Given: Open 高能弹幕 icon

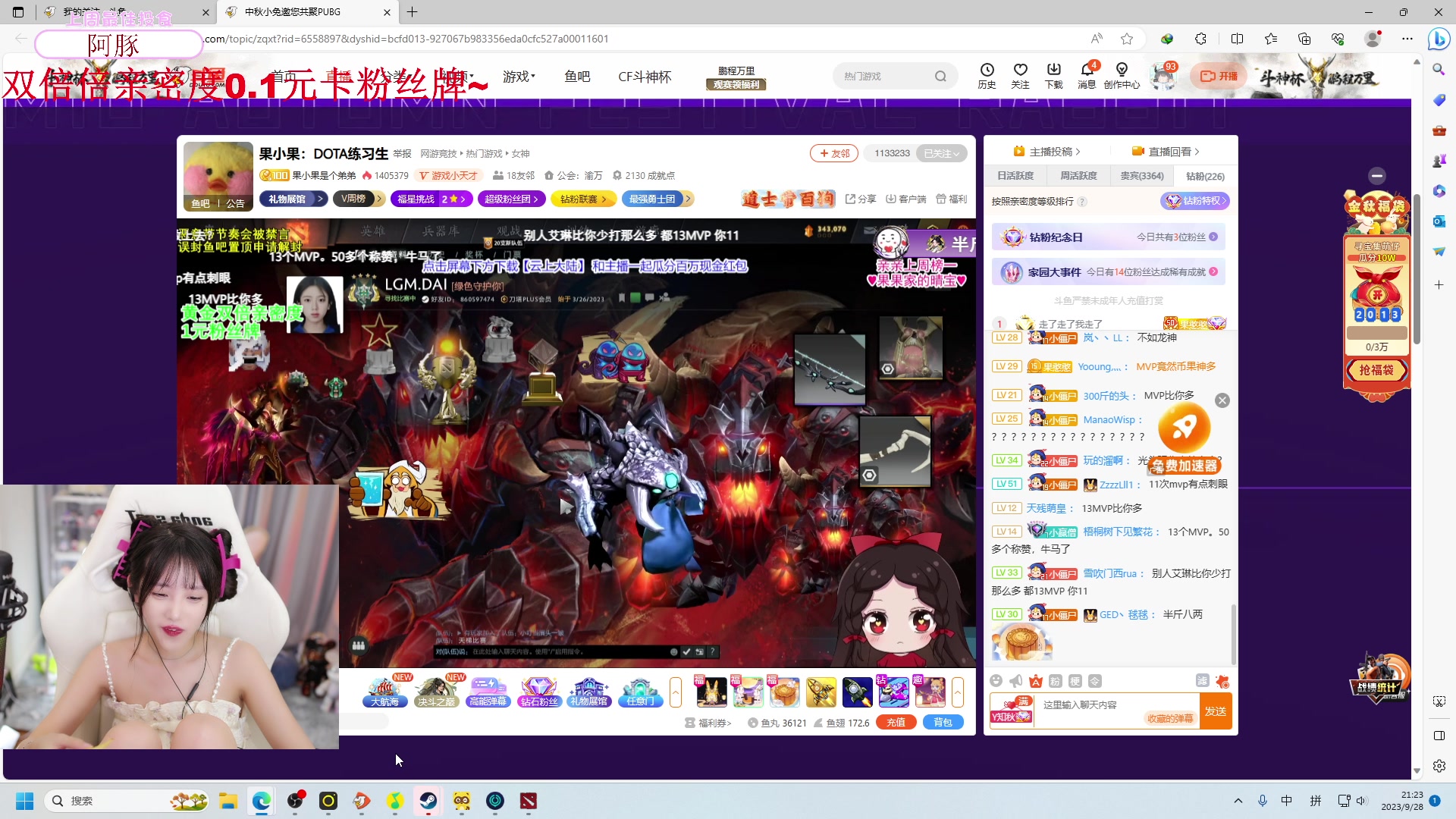Looking at the screenshot, I should (x=488, y=692).
